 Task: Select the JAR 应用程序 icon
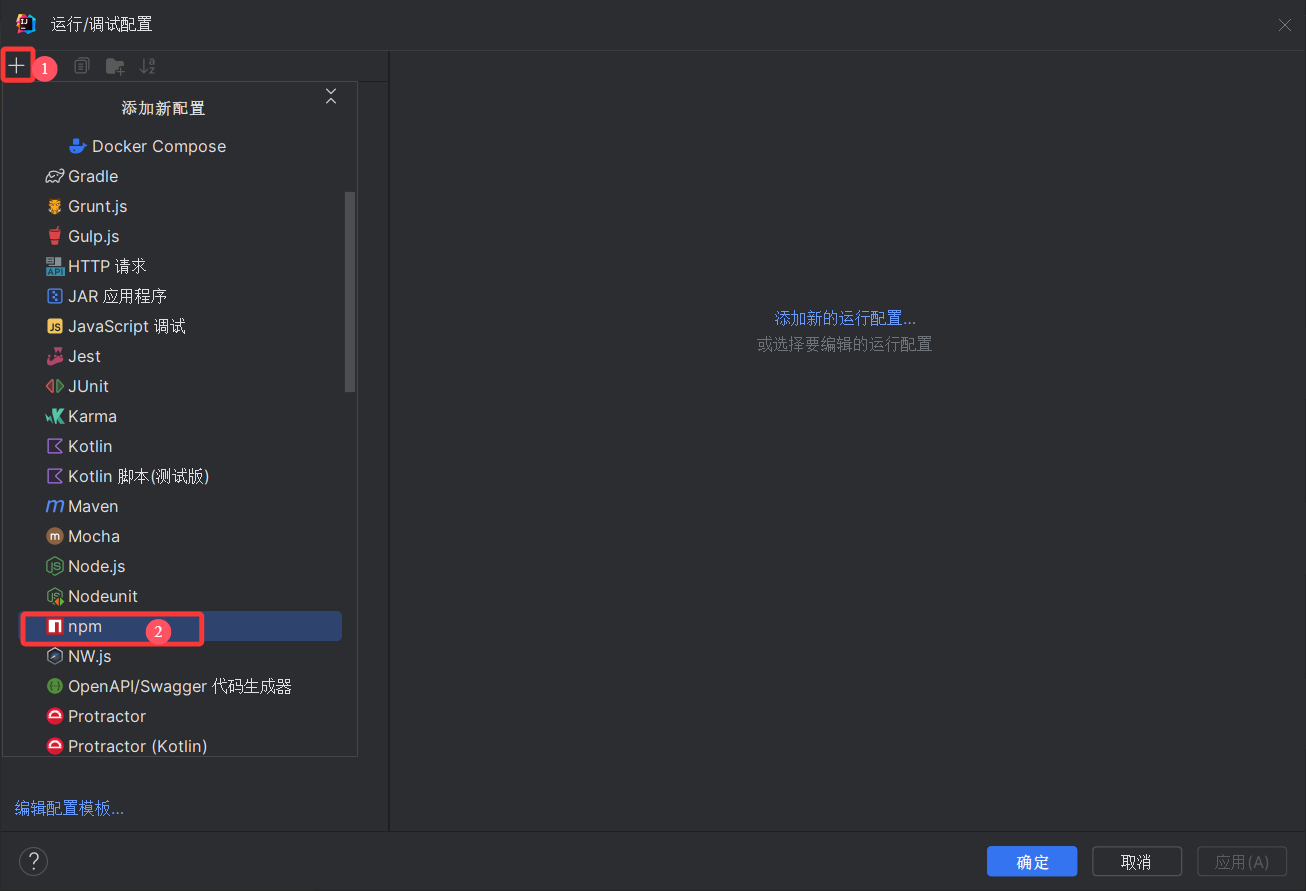click(x=55, y=296)
